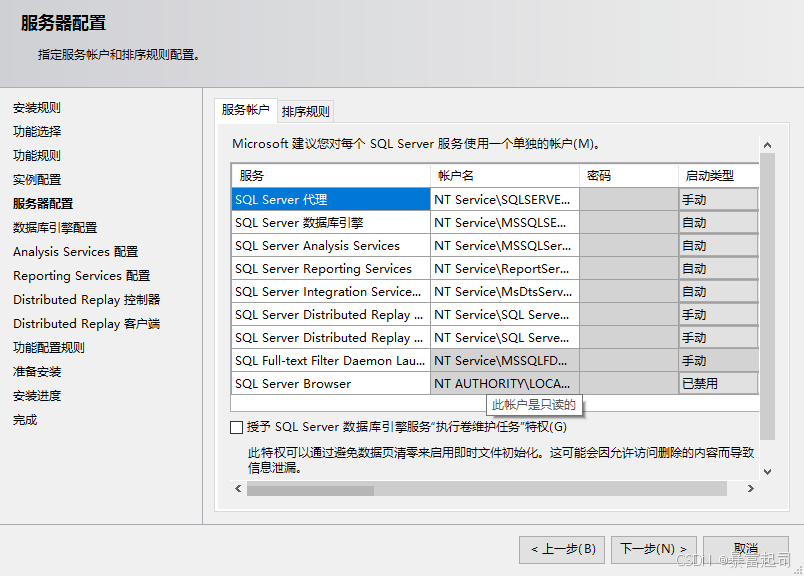Change startup type of SQL Server Browser
The width and height of the screenshot is (804, 576).
pyautogui.click(x=717, y=383)
